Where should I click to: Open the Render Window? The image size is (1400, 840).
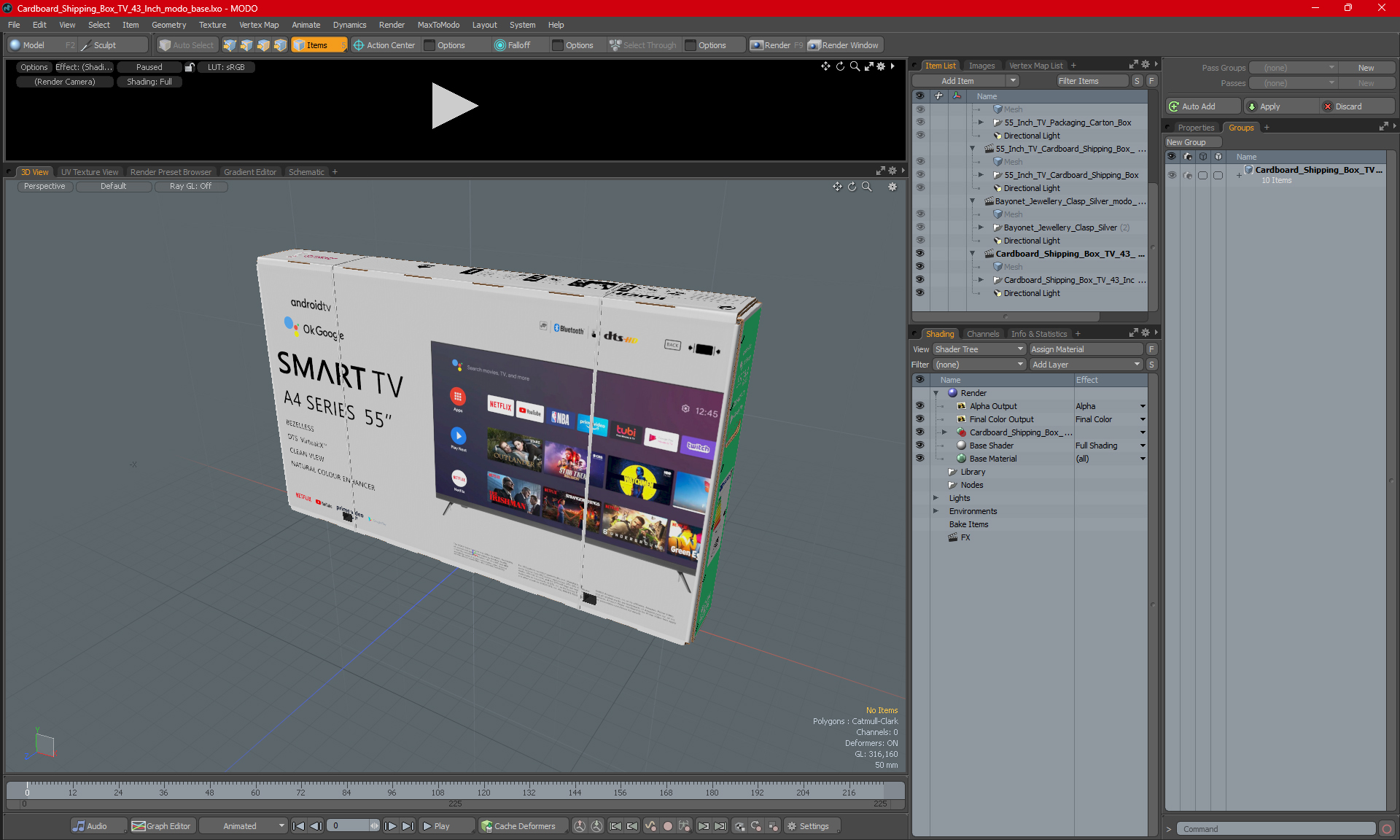click(x=844, y=45)
